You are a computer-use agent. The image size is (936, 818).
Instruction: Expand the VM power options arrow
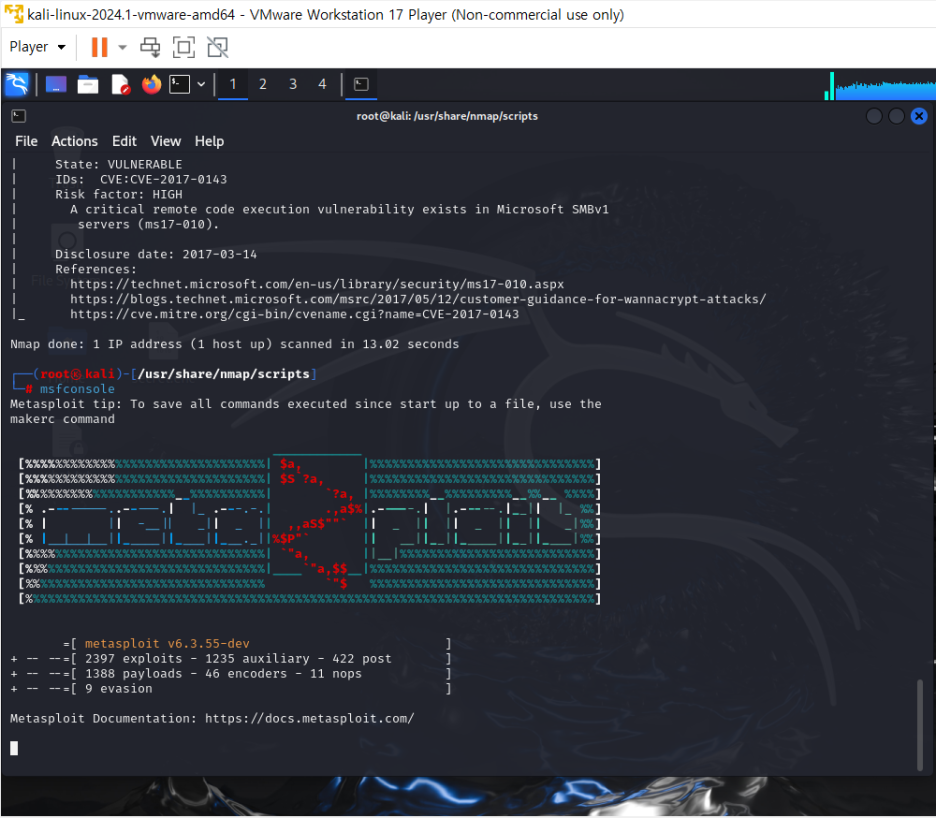[122, 47]
